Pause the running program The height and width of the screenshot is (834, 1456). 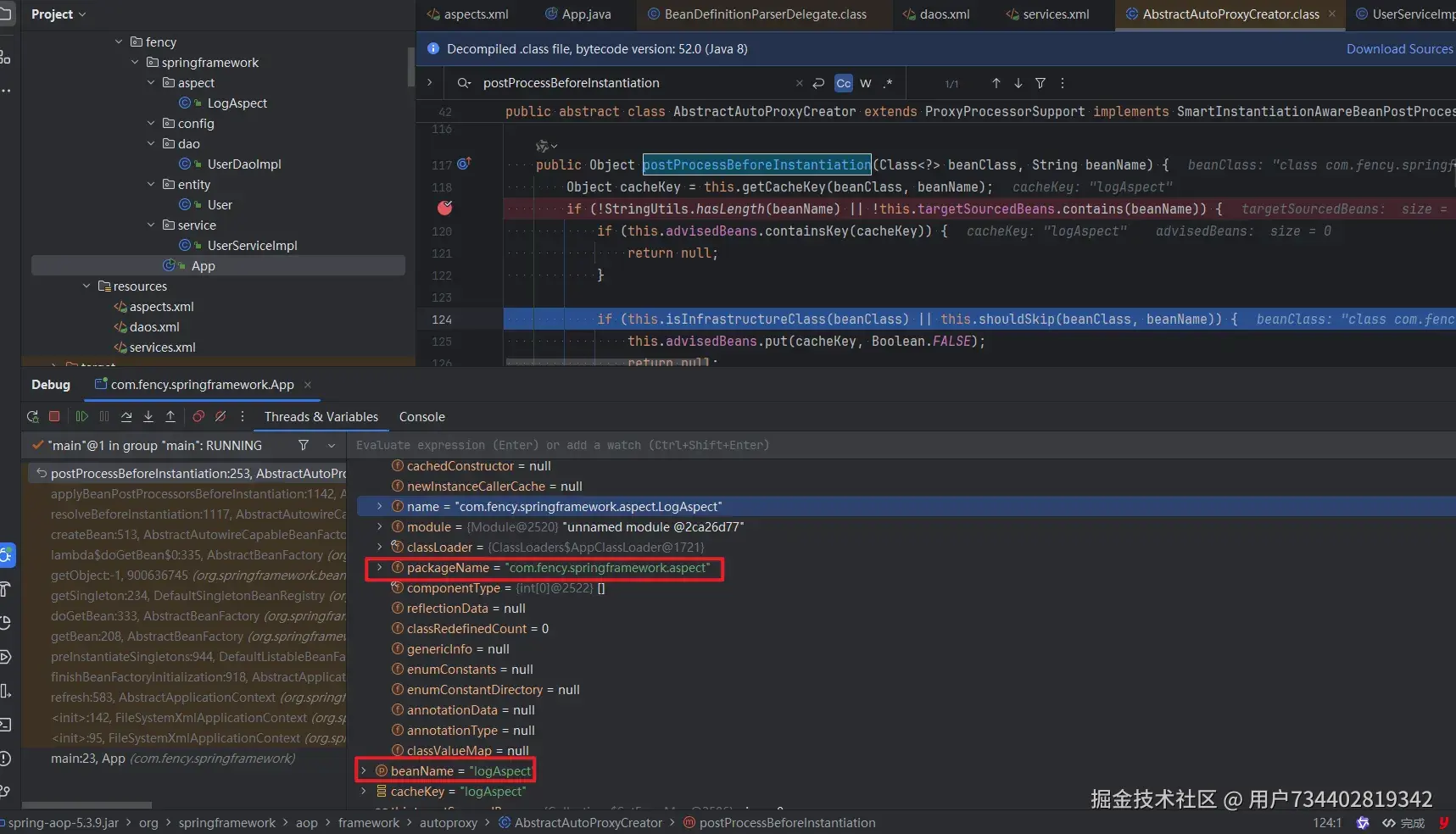[x=104, y=416]
